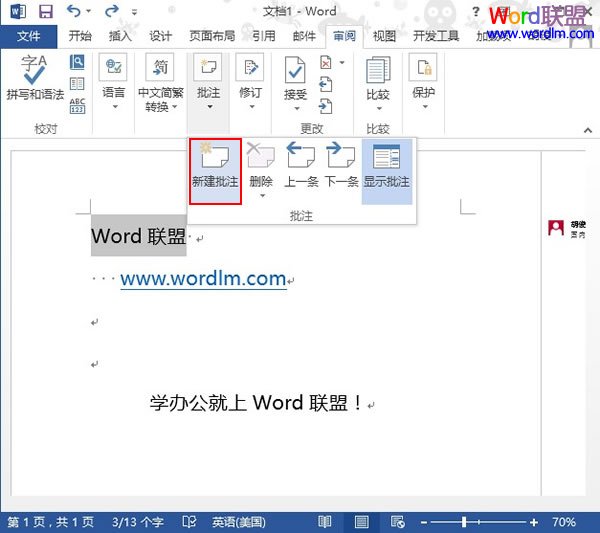600x533 pixels.
Task: Click the 保护 protect document icon
Action: 423,67
